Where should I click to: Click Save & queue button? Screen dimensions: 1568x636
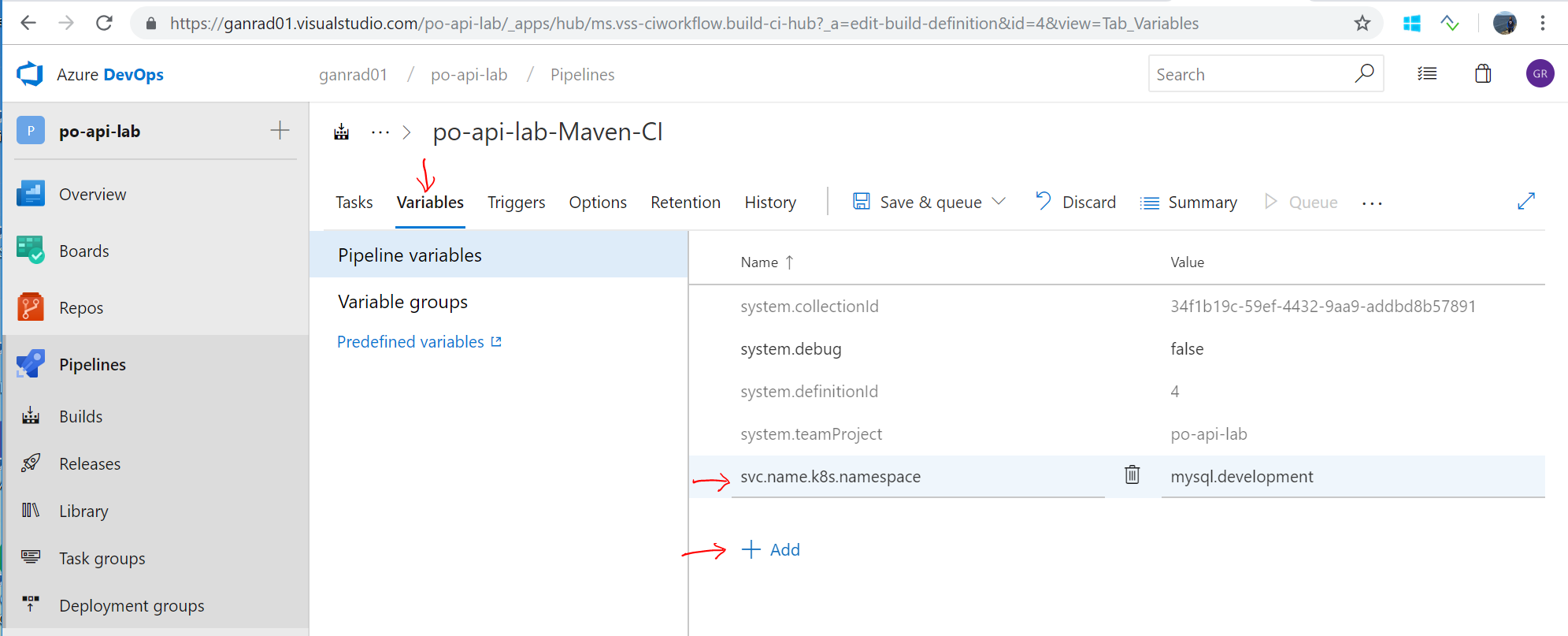click(917, 203)
